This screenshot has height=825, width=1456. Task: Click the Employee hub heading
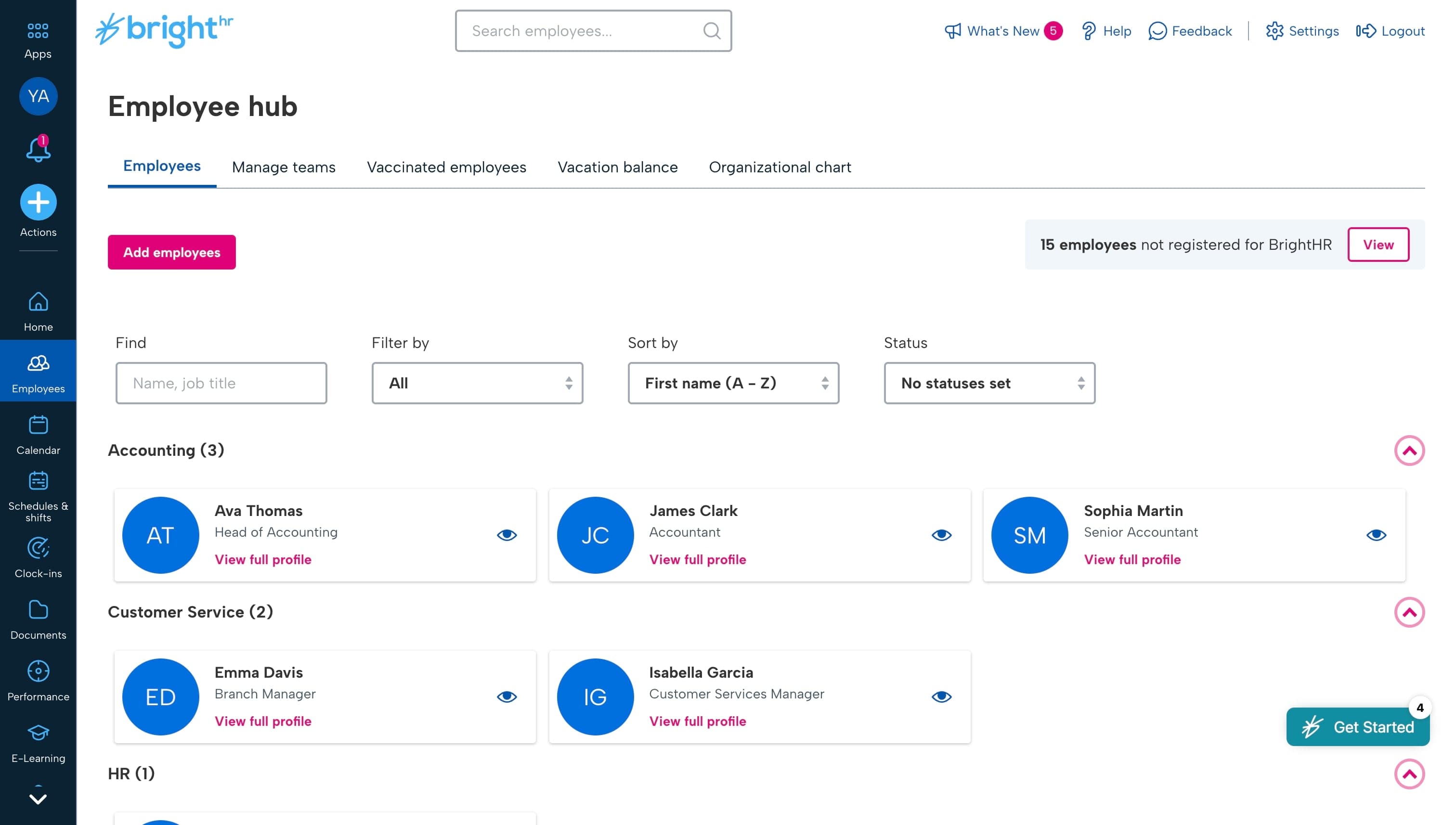202,106
